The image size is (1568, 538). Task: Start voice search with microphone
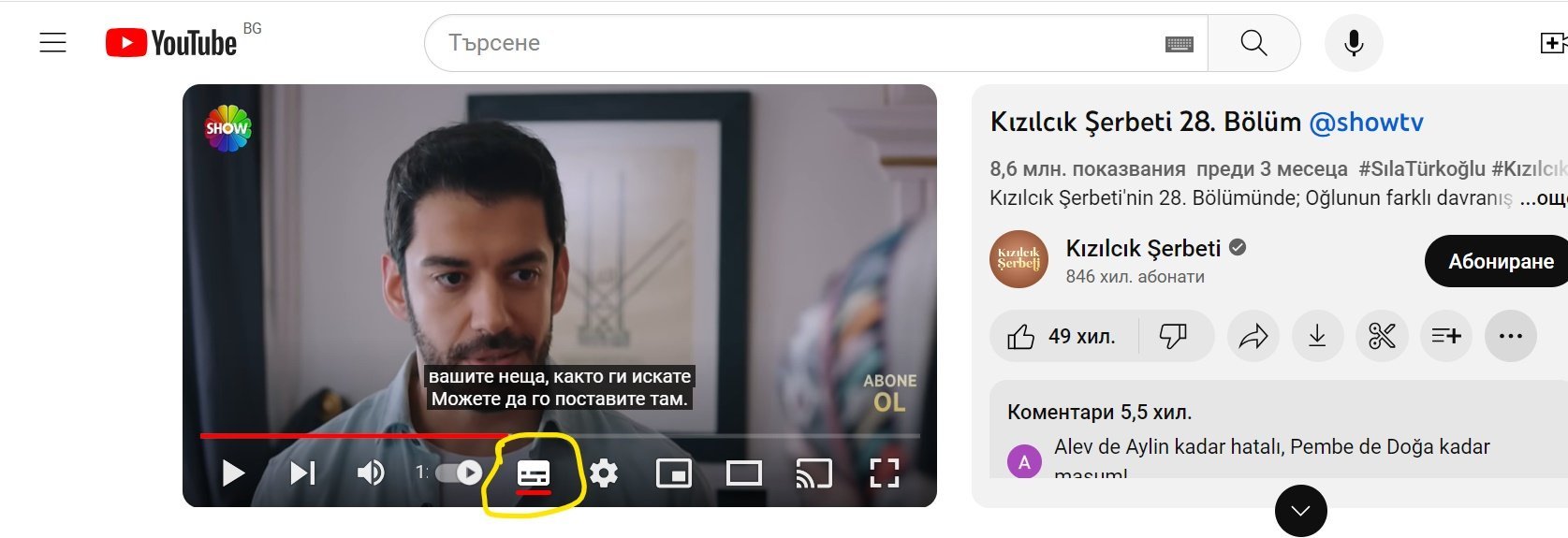1353,43
